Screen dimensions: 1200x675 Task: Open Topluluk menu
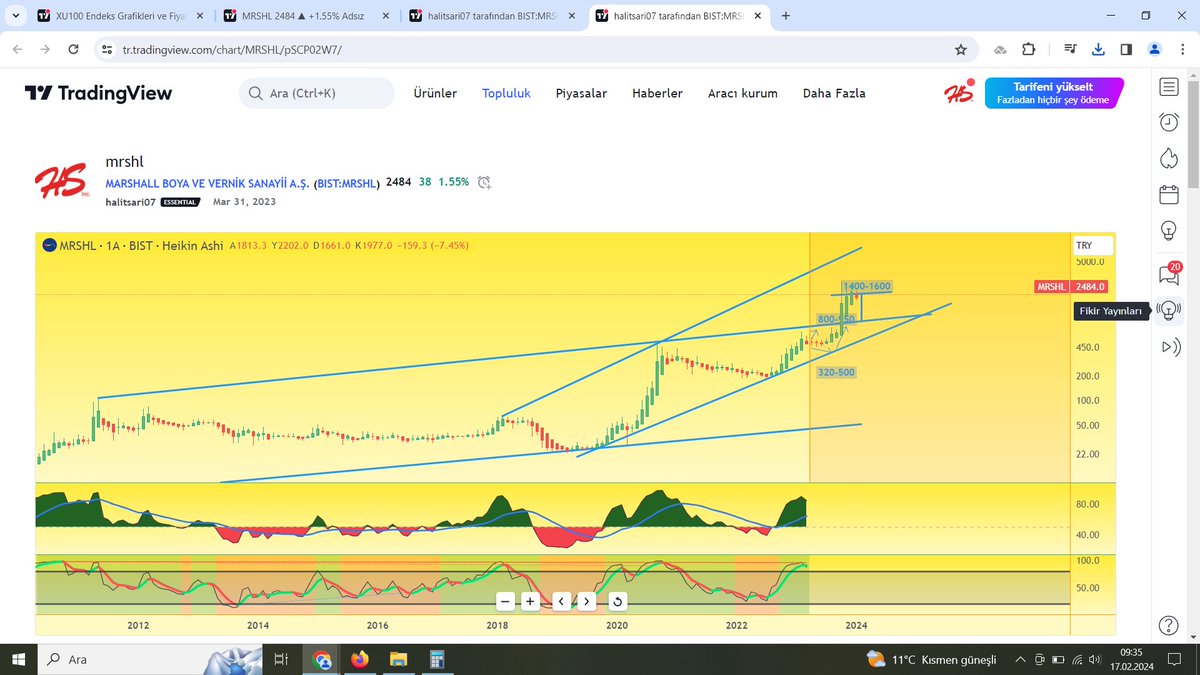[506, 93]
